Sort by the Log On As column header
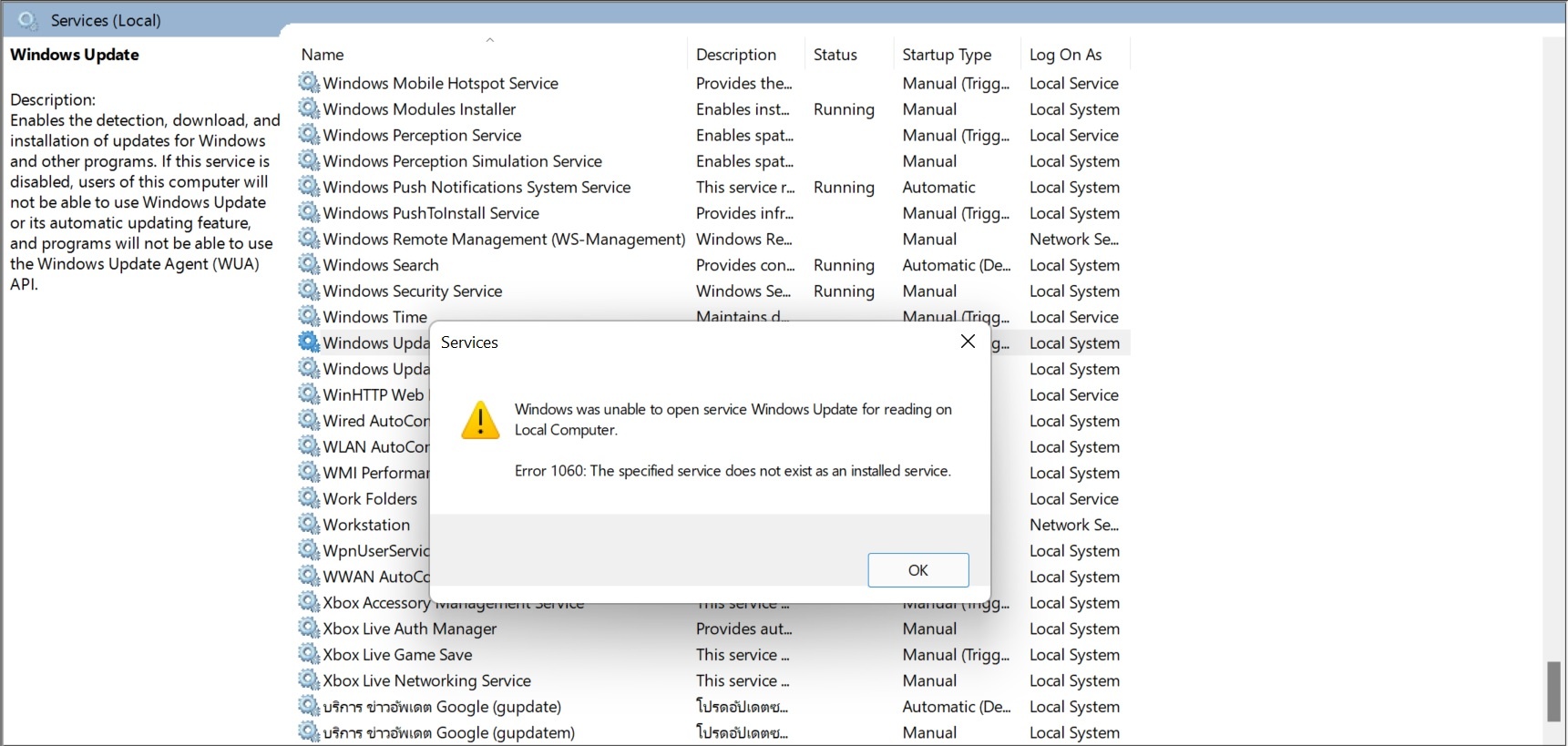Viewport: 1568px width, 746px height. click(x=1065, y=55)
